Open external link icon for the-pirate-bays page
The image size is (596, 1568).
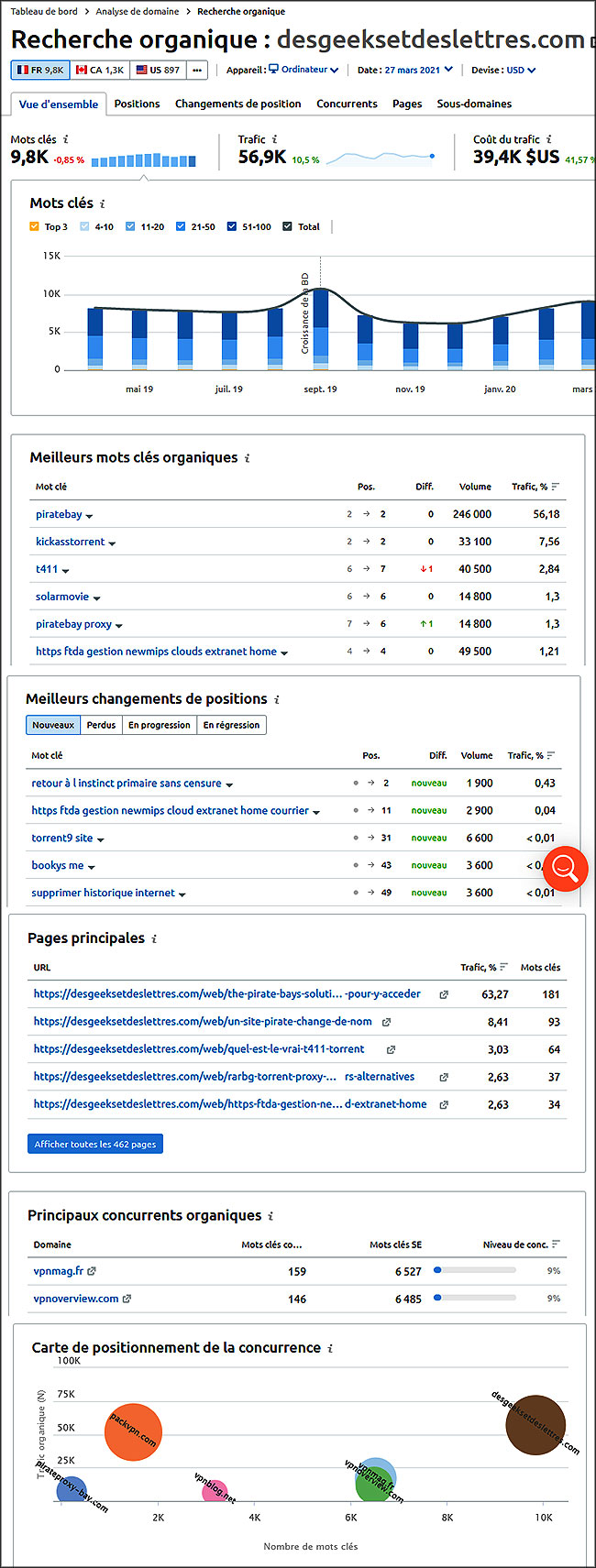pyautogui.click(x=444, y=994)
